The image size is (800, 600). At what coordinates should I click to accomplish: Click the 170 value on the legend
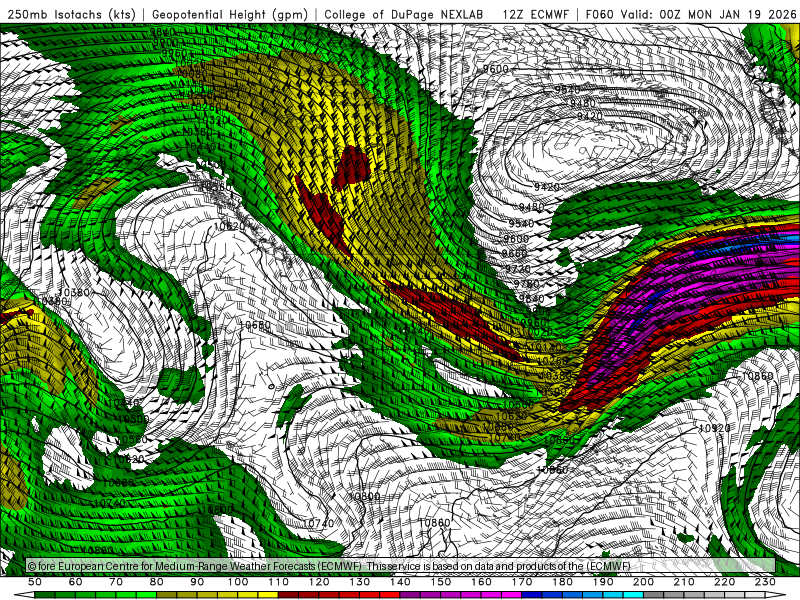pyautogui.click(x=522, y=582)
